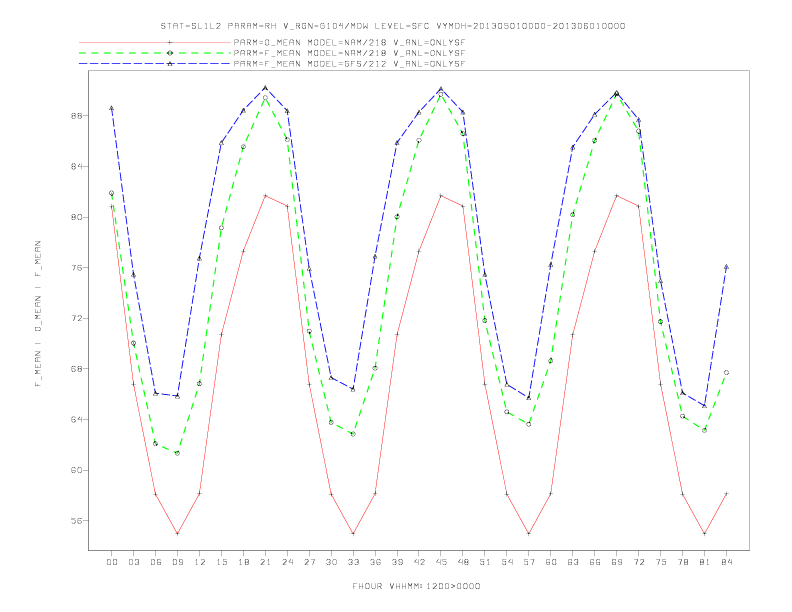This screenshot has width=792, height=612.
Task: Click x-axis tick label 03
Action: pos(133,562)
